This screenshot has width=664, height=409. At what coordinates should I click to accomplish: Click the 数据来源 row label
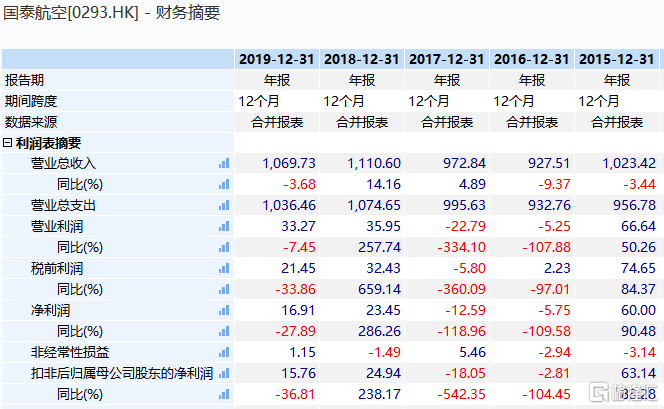(31, 122)
